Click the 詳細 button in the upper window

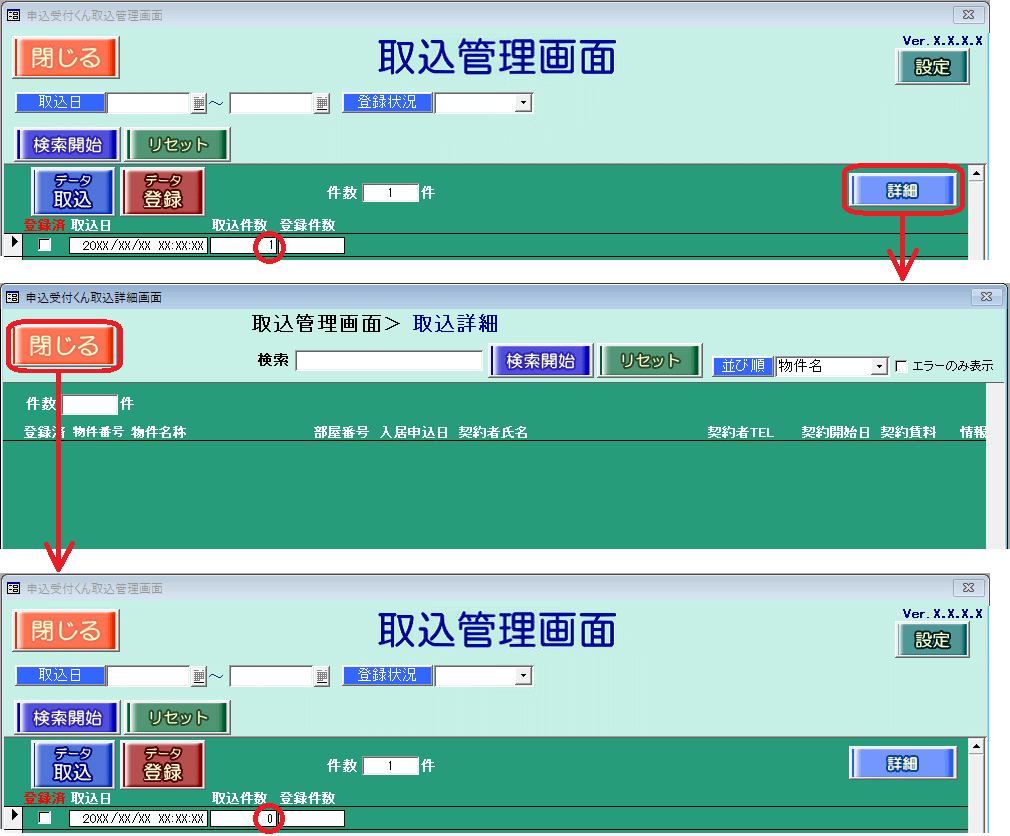[903, 190]
